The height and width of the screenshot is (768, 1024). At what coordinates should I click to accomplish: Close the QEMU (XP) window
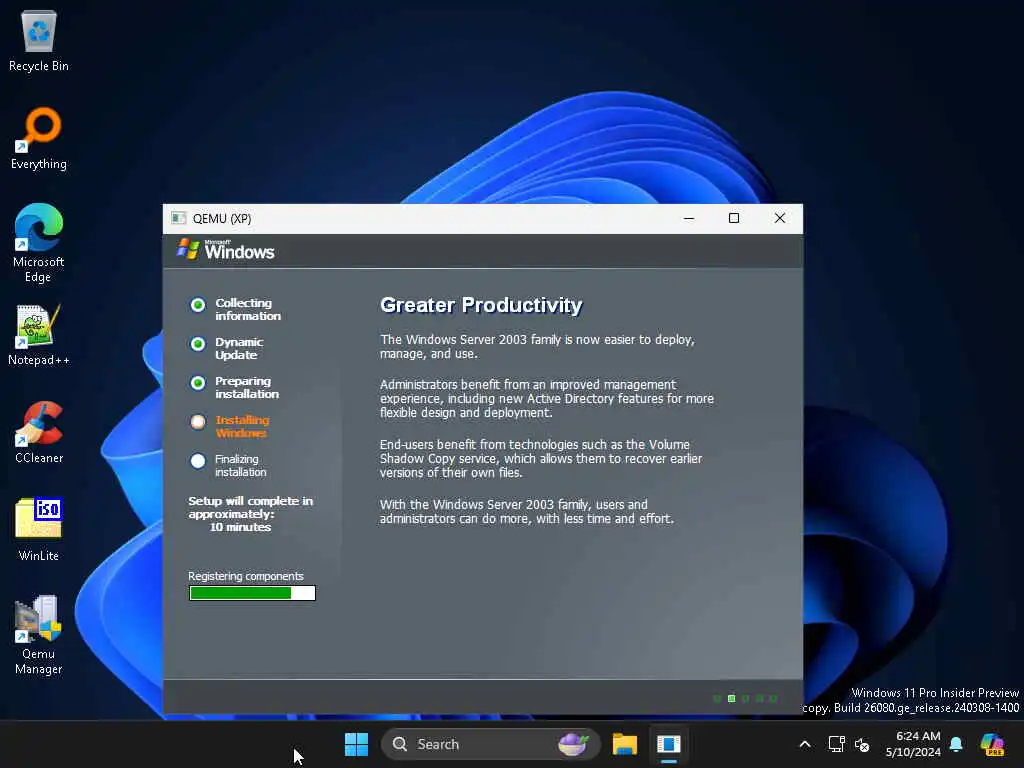(x=780, y=218)
